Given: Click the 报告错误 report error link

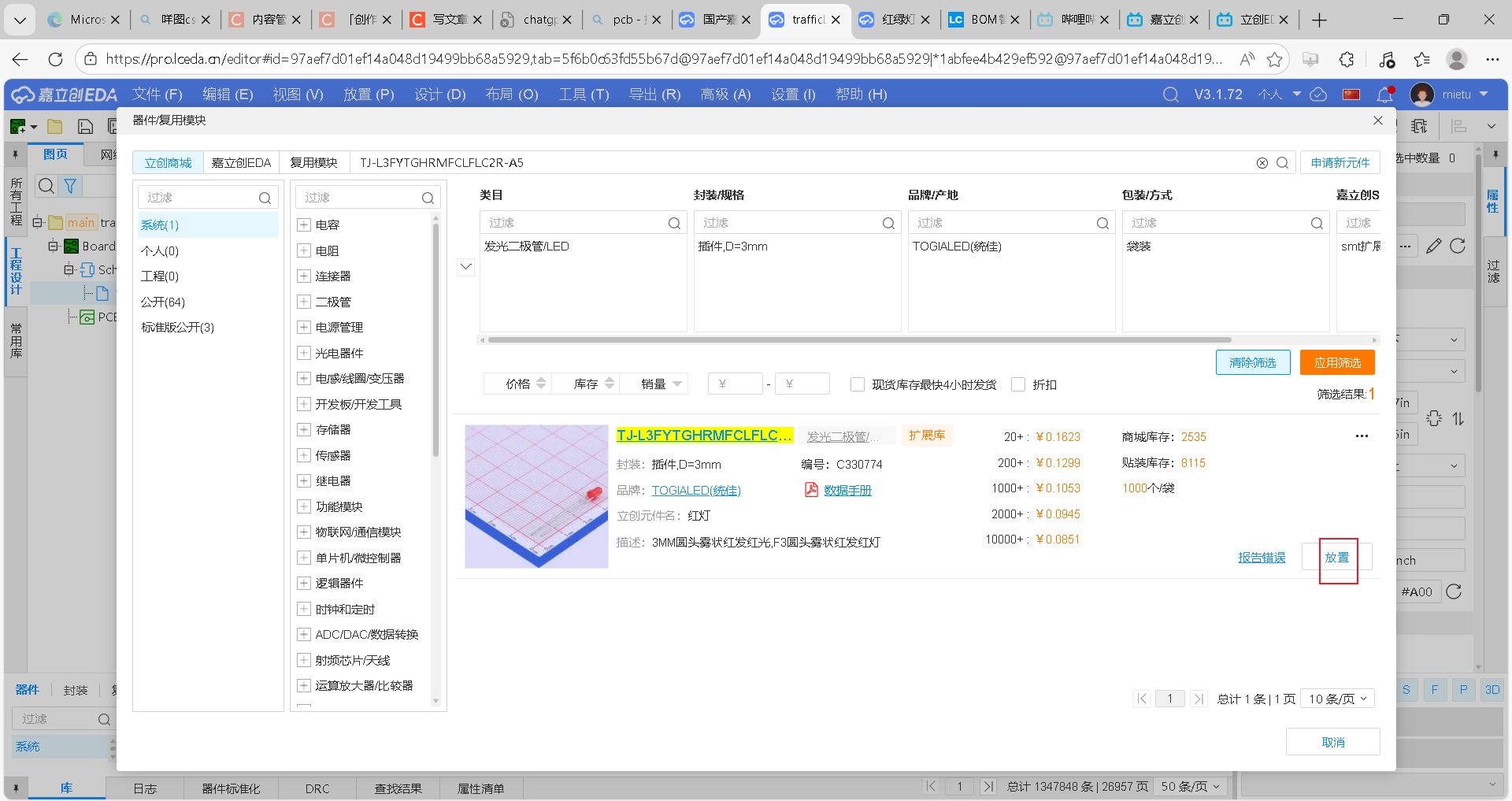Looking at the screenshot, I should pos(1261,557).
